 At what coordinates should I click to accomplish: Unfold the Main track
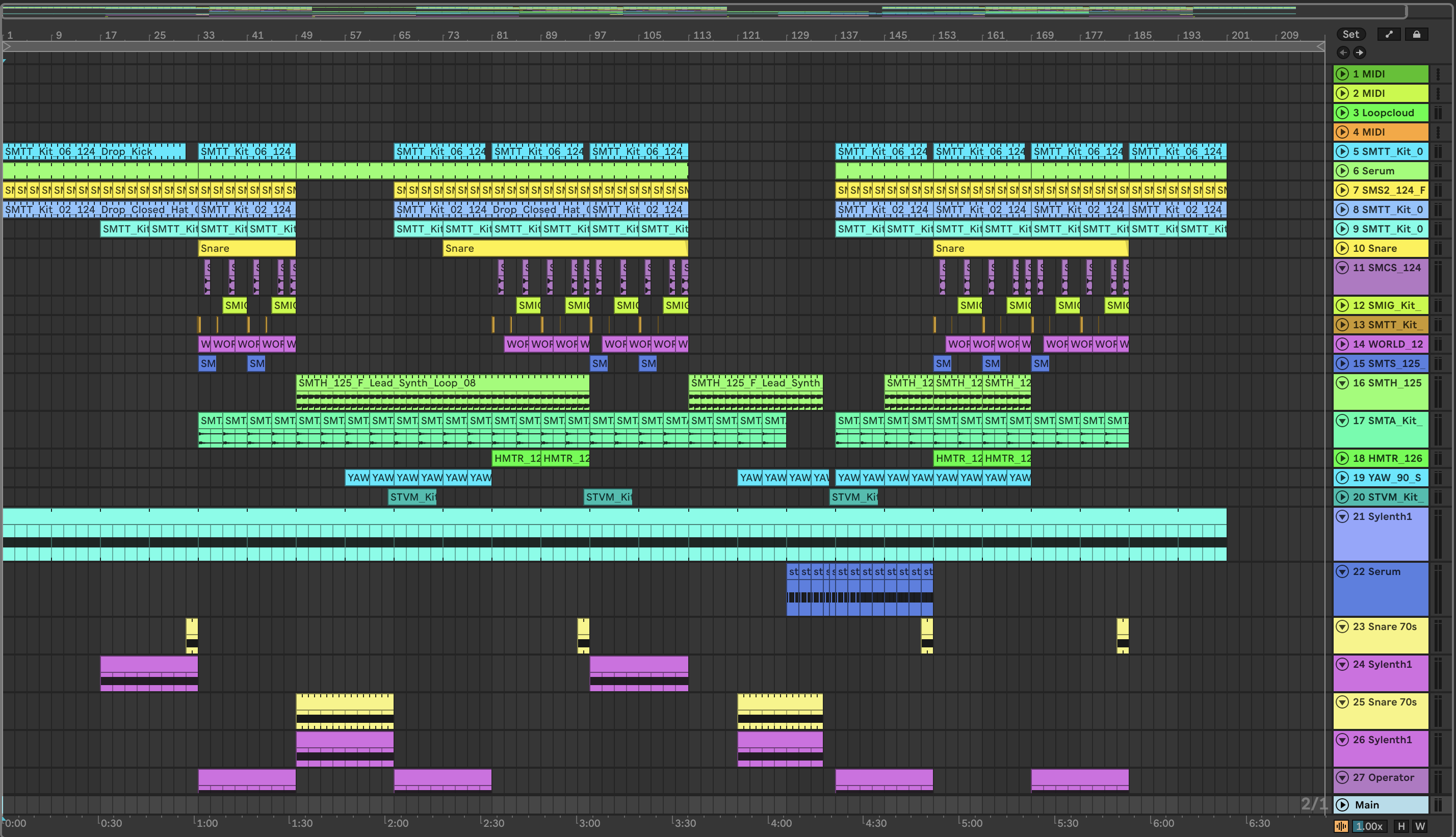[x=1342, y=805]
